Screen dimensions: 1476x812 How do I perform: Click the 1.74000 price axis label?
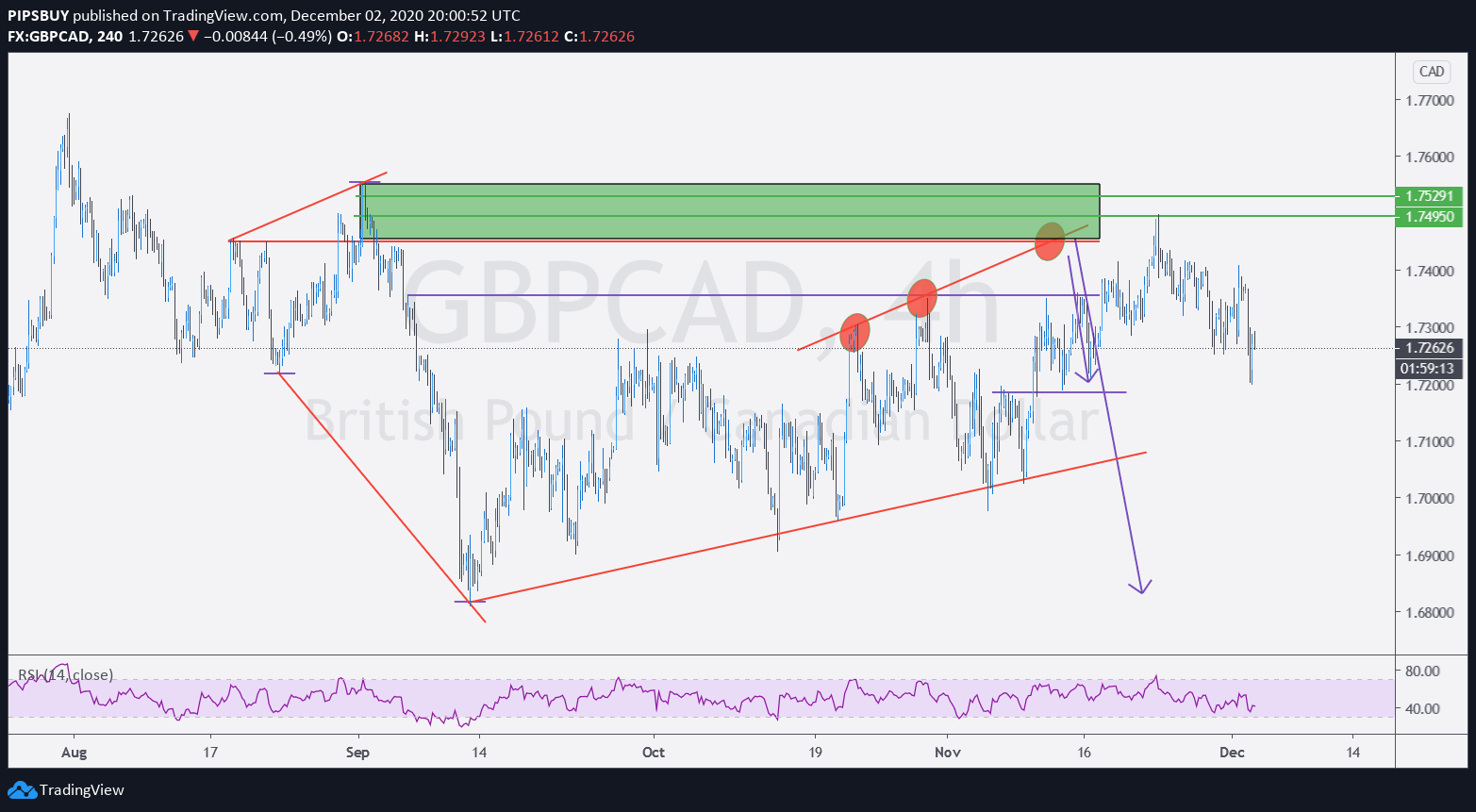coord(1430,271)
